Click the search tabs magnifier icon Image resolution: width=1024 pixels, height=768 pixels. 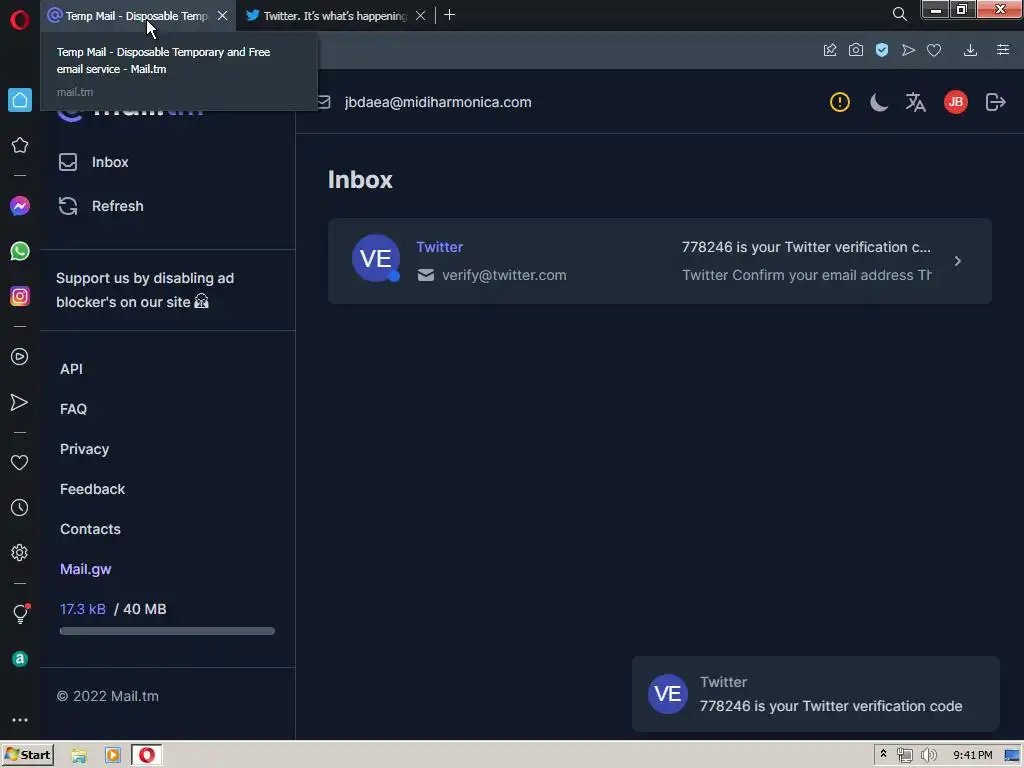point(899,14)
